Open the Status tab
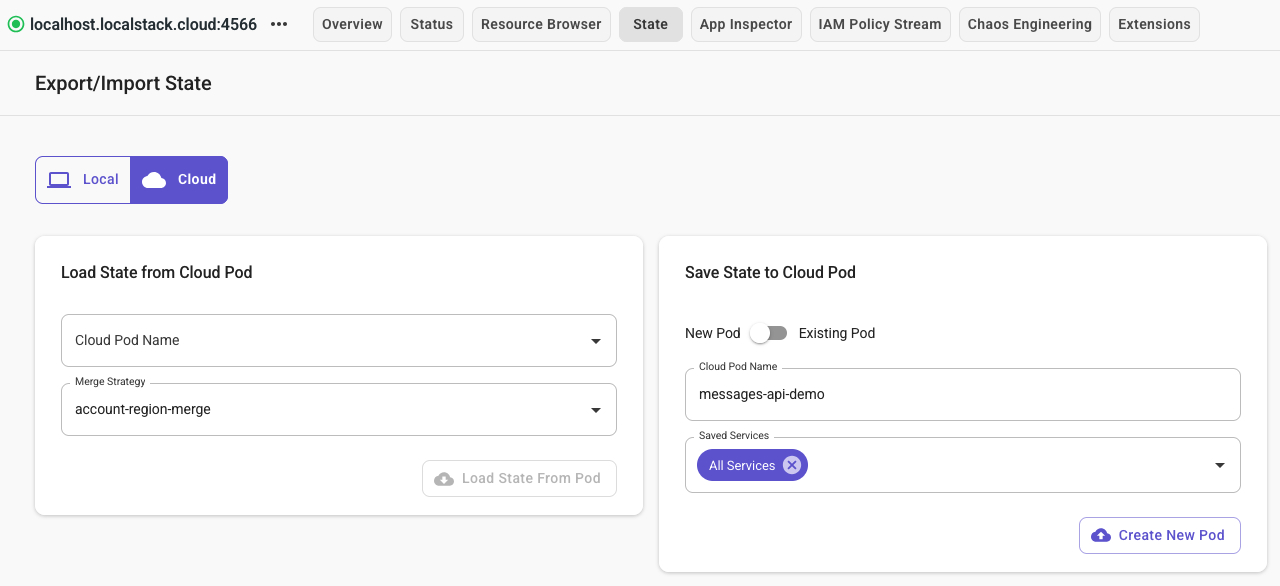 point(432,24)
